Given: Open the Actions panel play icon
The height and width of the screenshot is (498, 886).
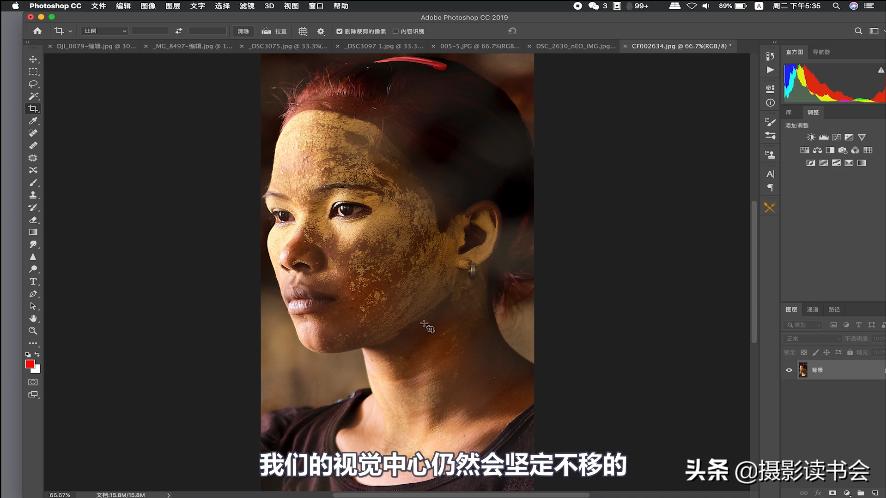Looking at the screenshot, I should pyautogui.click(x=770, y=70).
